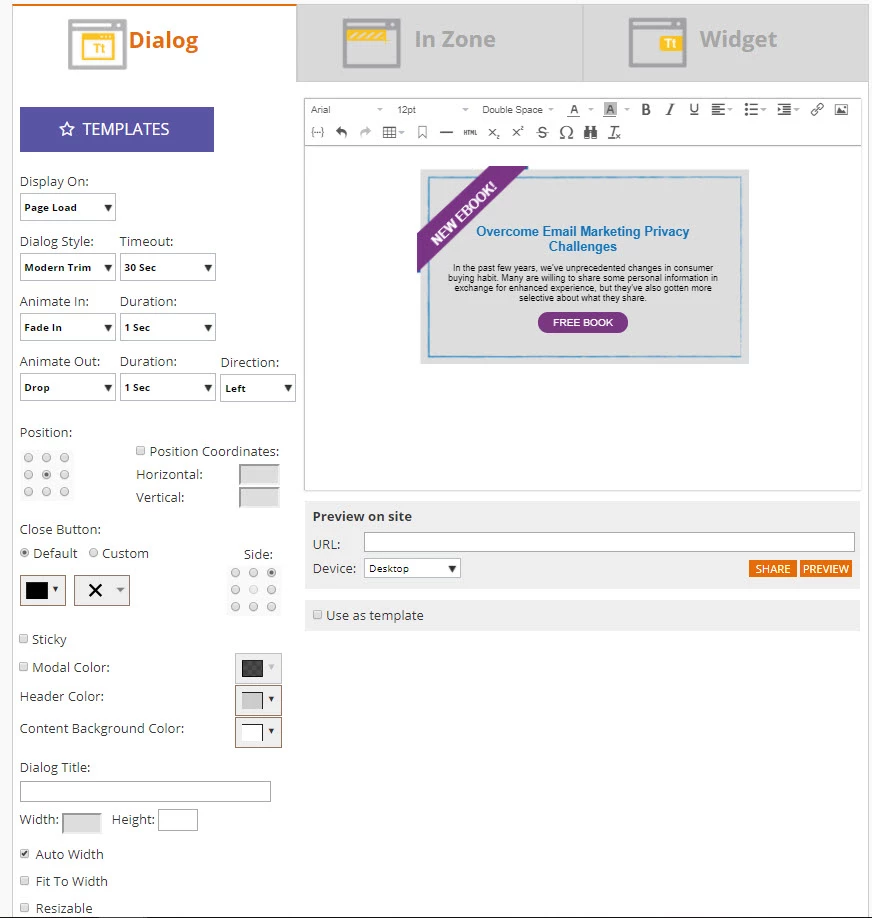Apply italic formatting
The width and height of the screenshot is (872, 918).
(x=670, y=109)
